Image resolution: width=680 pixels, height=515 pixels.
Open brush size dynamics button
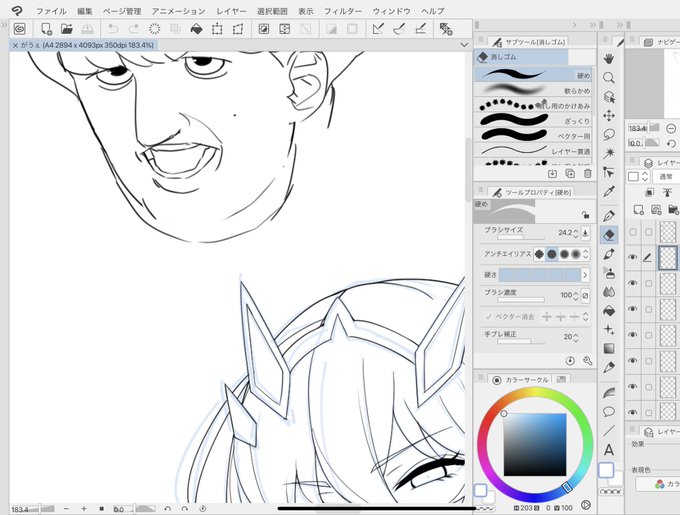click(x=585, y=233)
